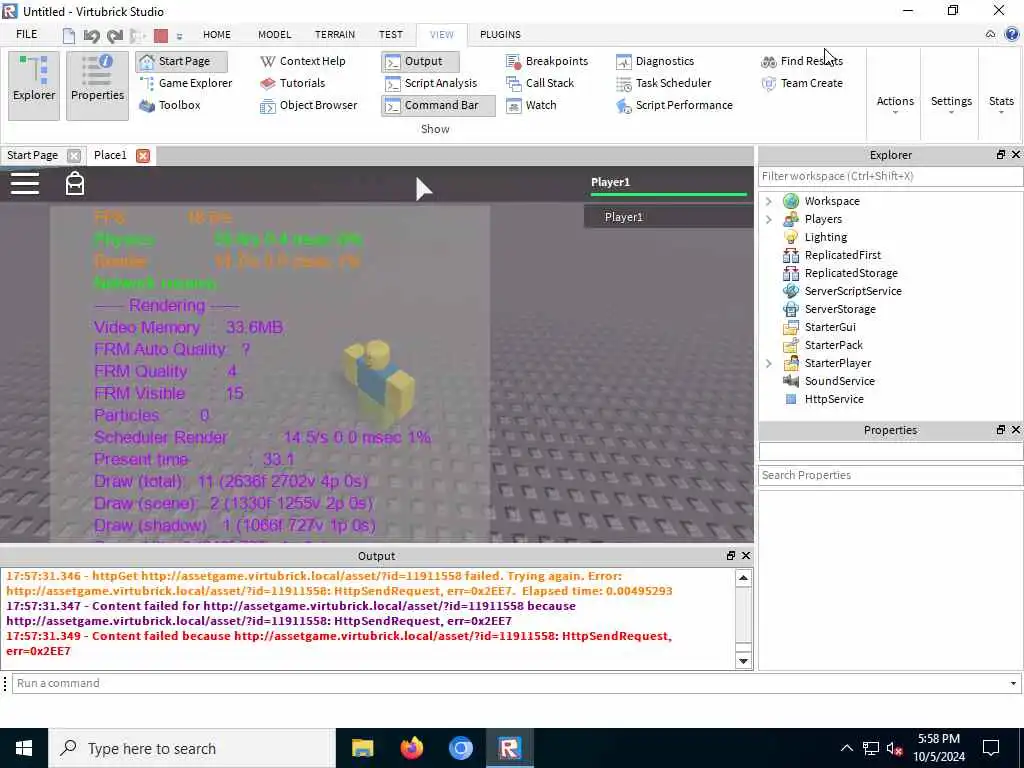
Task: Open quick access toolbar customize arrow
Action: pyautogui.click(x=180, y=37)
